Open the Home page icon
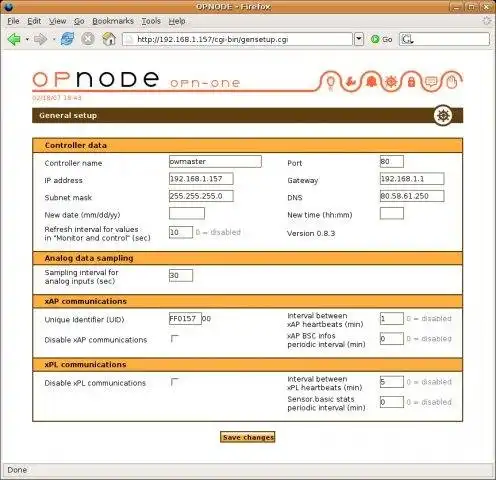Image resolution: width=496 pixels, height=480 pixels. click(109, 39)
